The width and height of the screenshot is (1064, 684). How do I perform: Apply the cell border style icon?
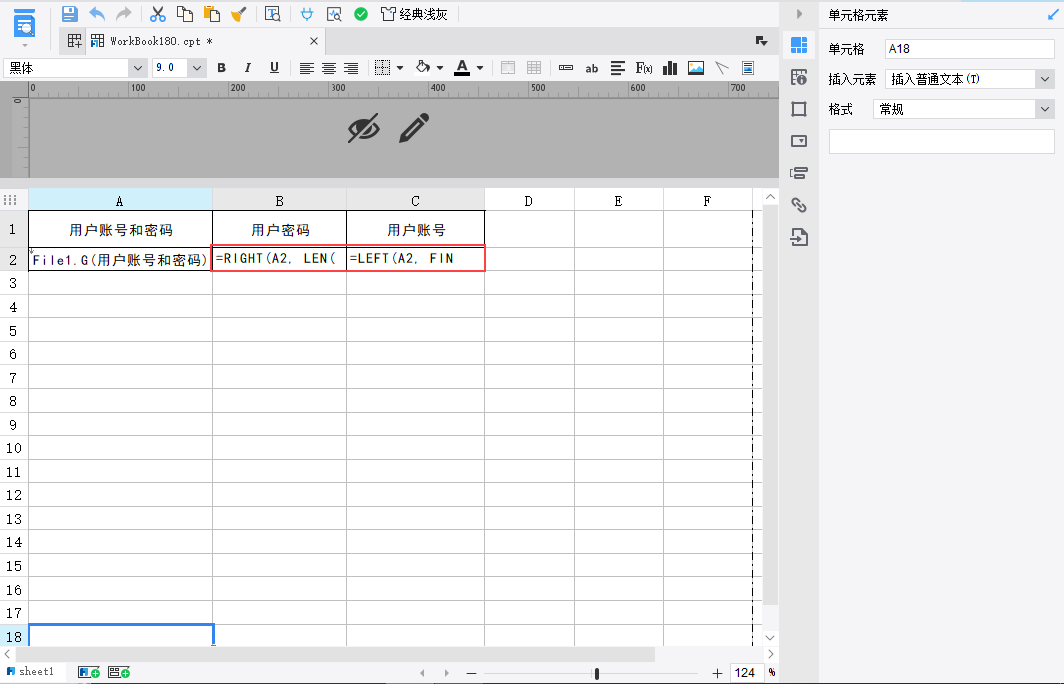pos(383,68)
